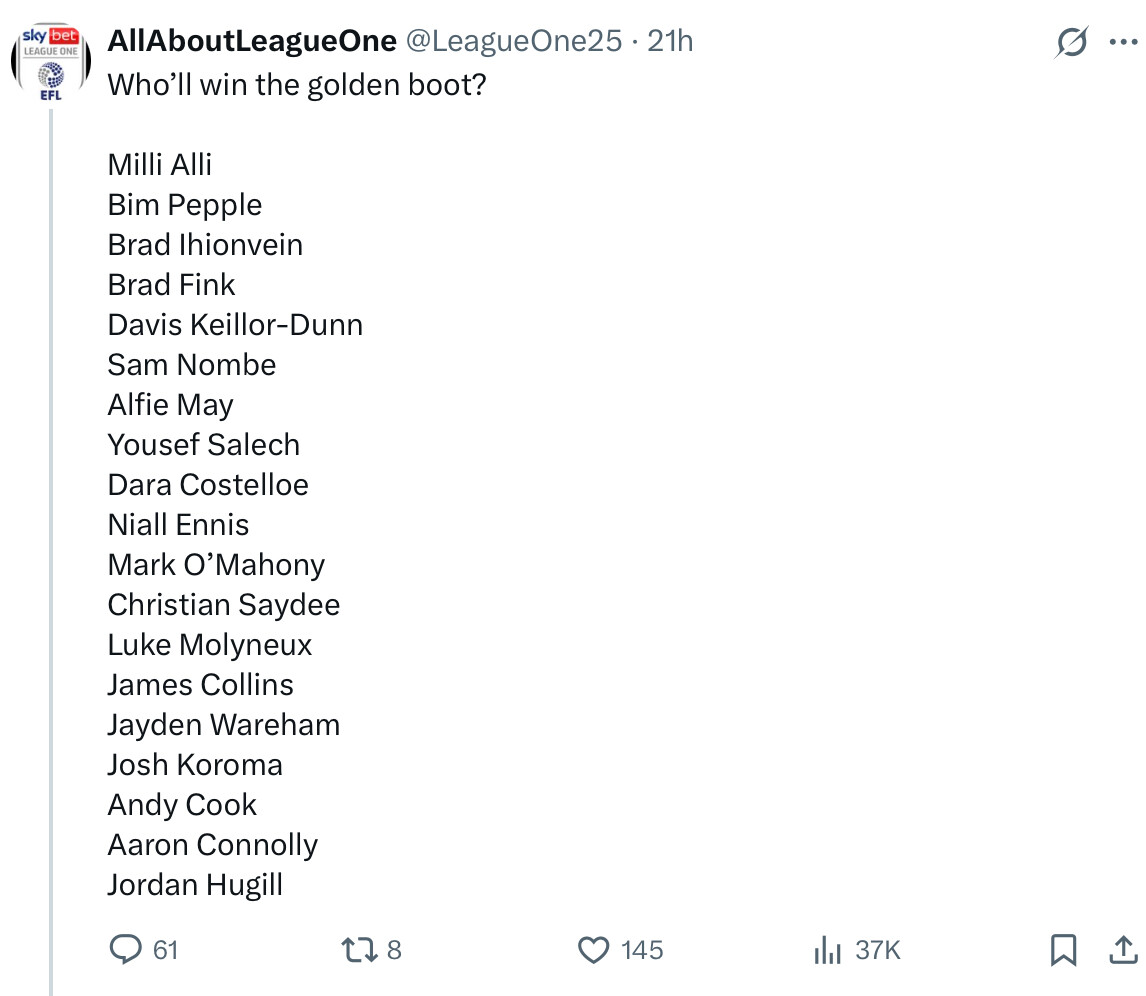Click the name Alfie May in tweet
Image resolution: width=1146 pixels, height=996 pixels.
pyautogui.click(x=171, y=405)
